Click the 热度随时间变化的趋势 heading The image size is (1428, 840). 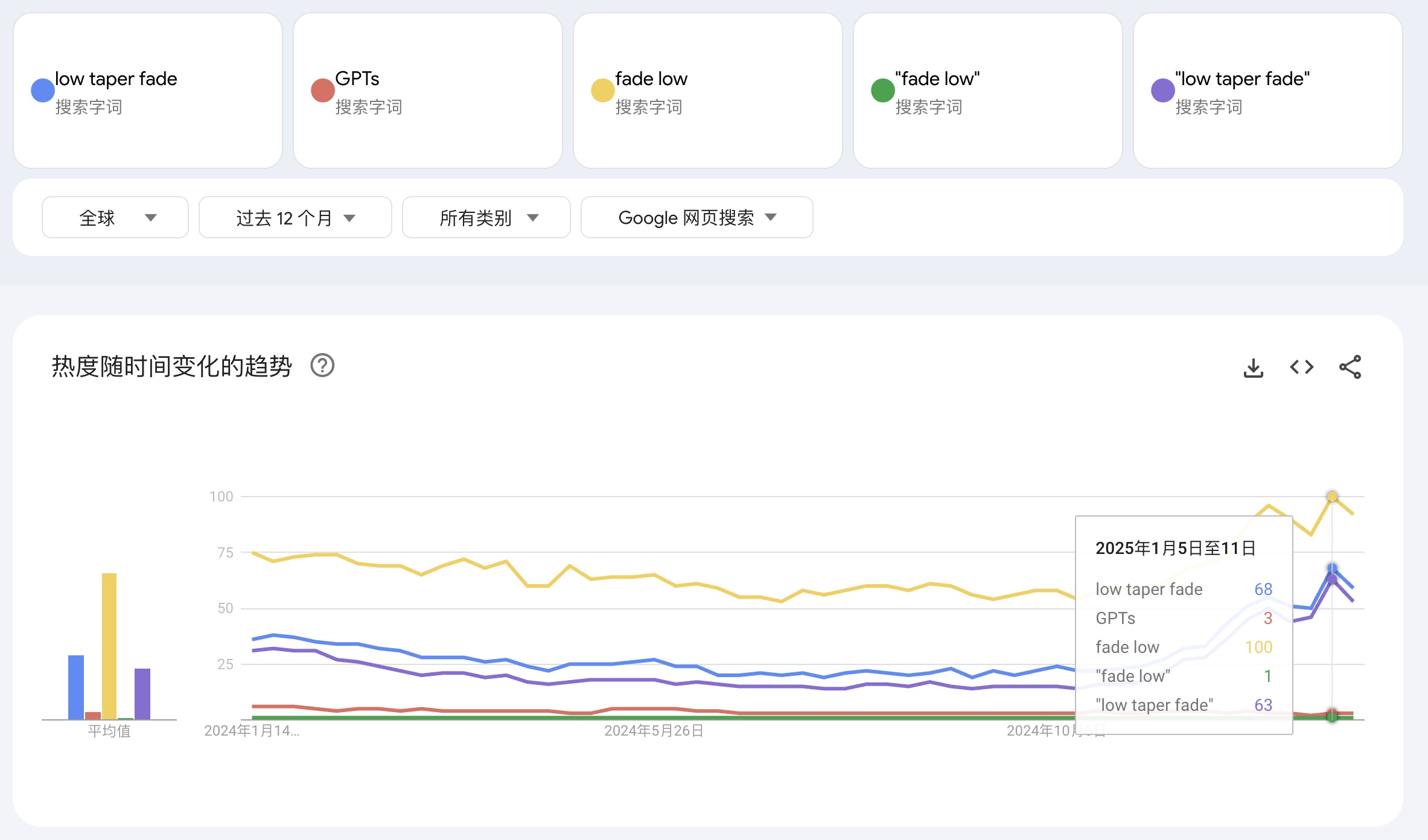[172, 366]
